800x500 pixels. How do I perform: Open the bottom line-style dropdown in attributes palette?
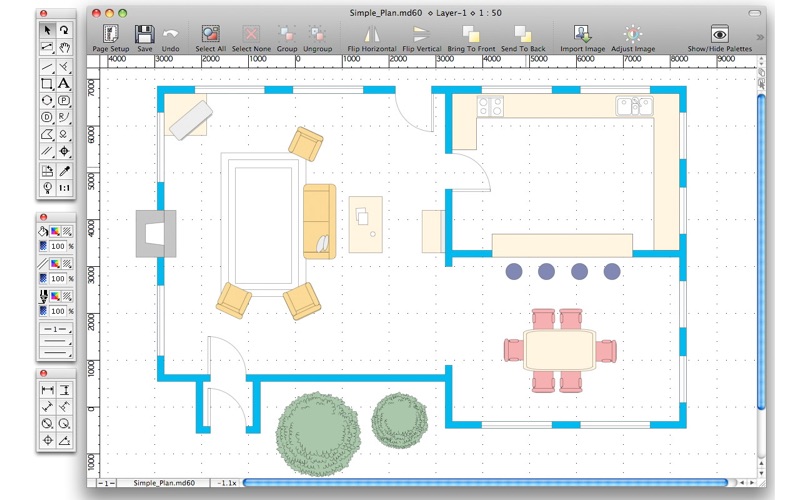pyautogui.click(x=56, y=352)
